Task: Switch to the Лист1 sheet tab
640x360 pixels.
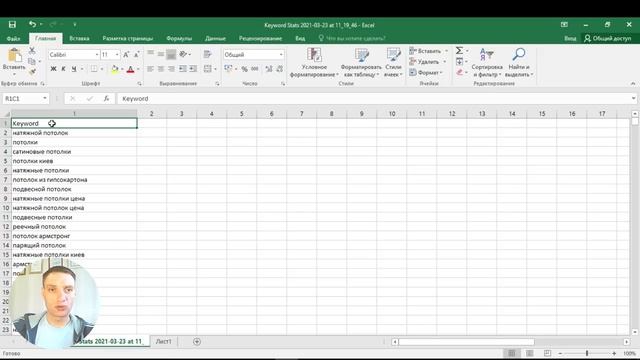Action: click(164, 342)
